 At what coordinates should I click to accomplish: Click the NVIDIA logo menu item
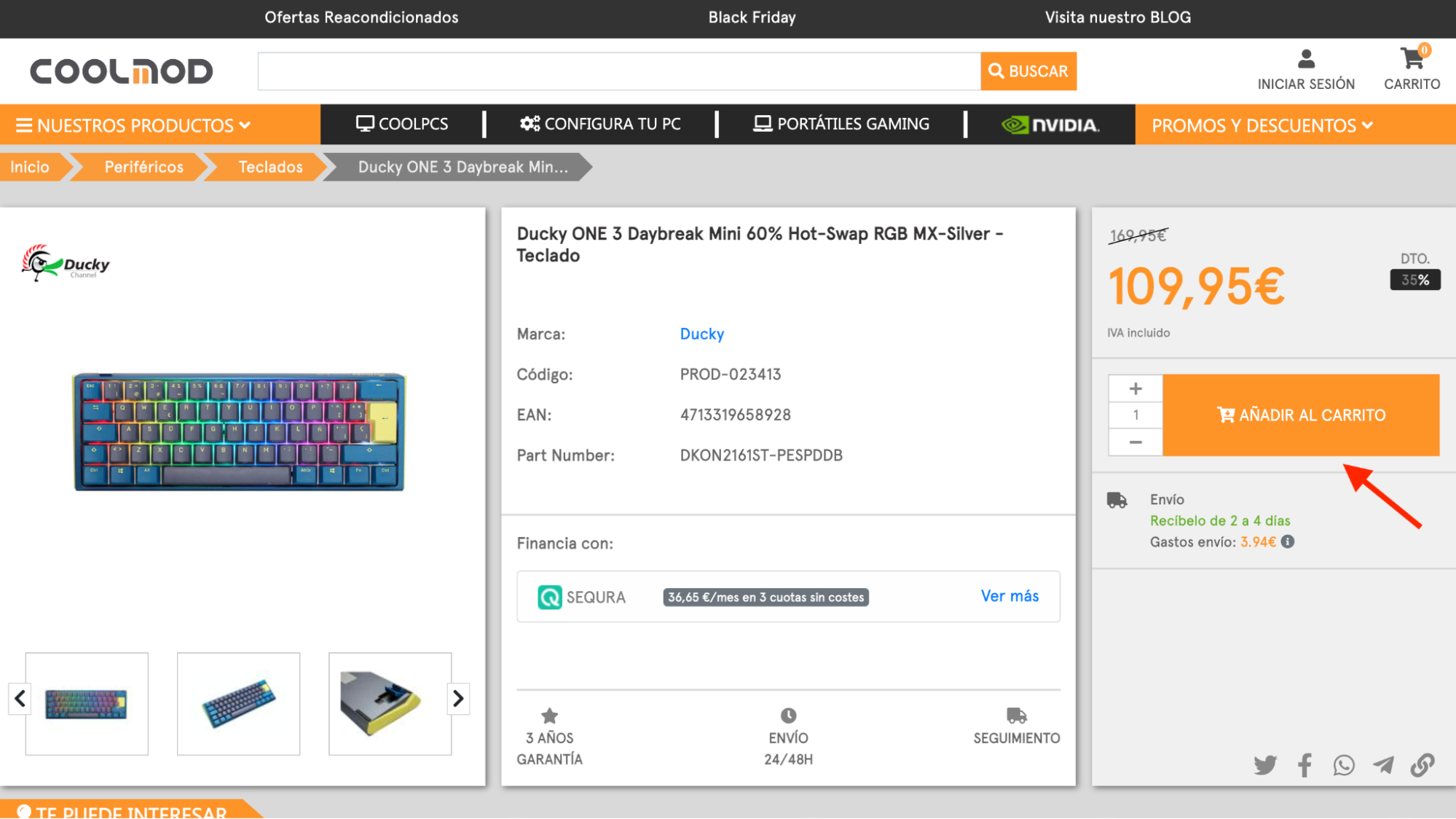(1050, 125)
